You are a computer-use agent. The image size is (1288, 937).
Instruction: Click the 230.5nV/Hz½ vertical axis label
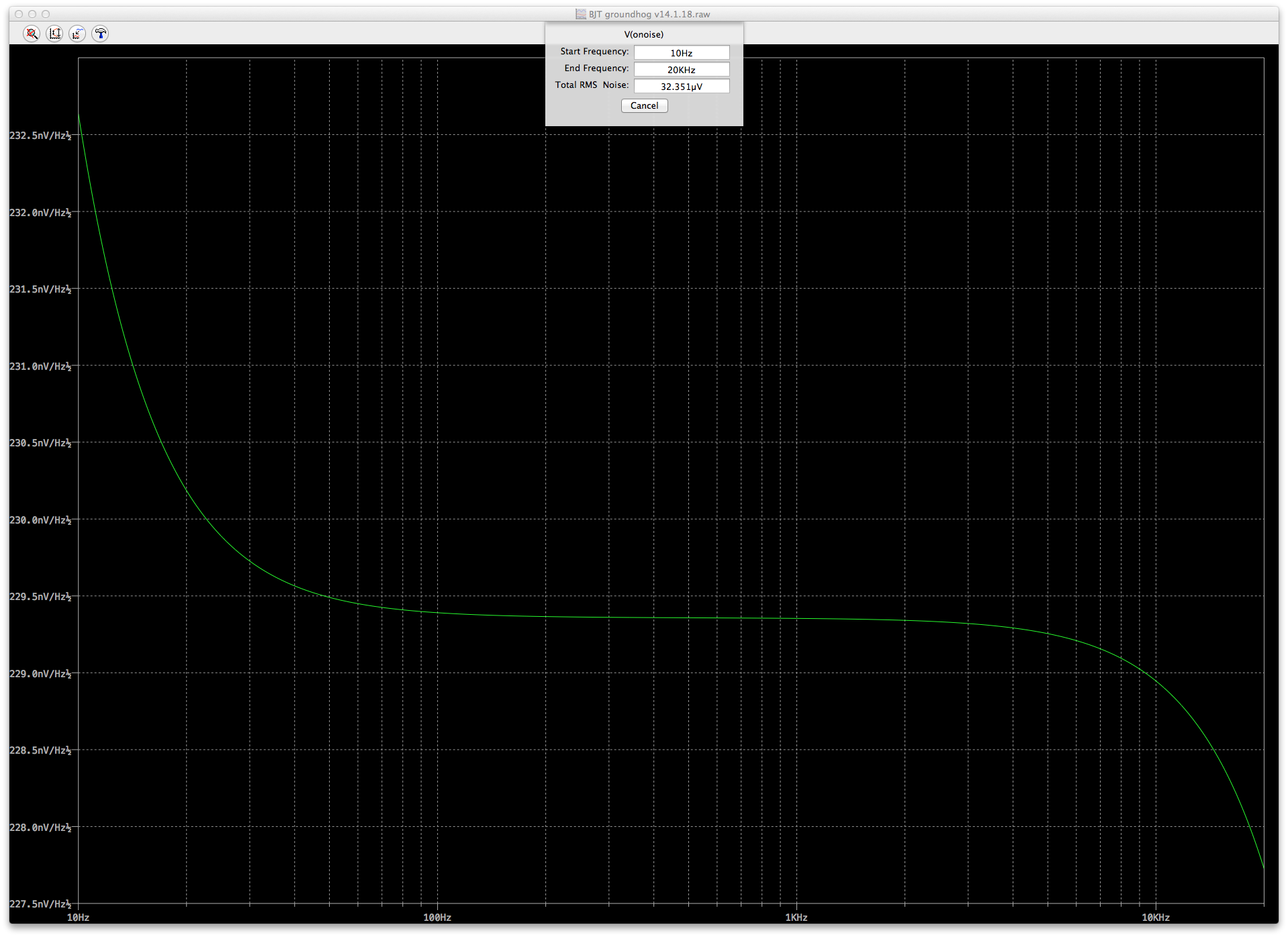point(40,443)
